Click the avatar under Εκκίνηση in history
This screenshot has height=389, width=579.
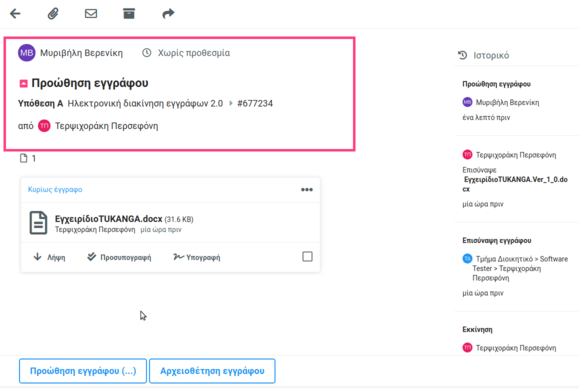467,348
